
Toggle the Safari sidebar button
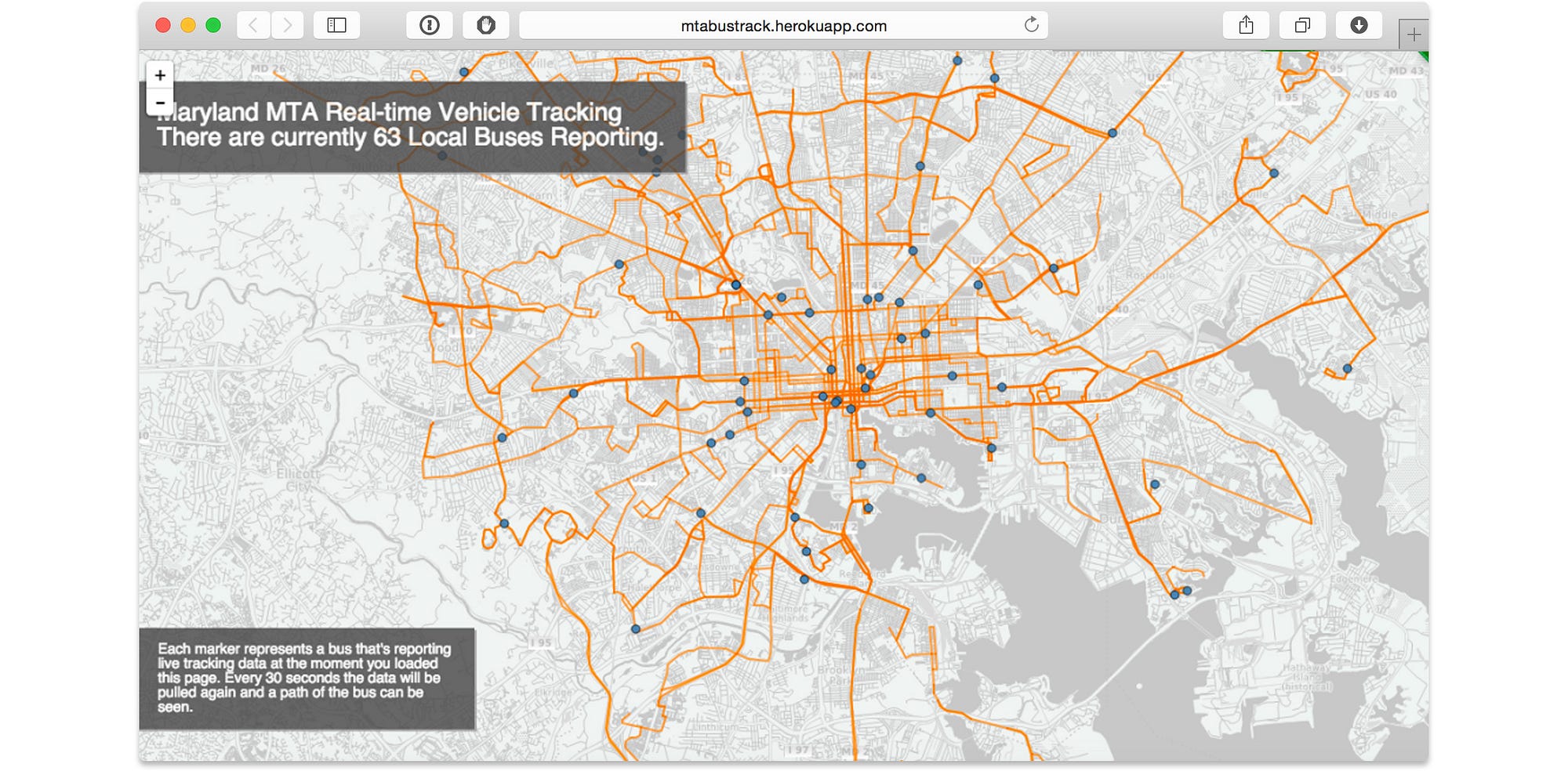(336, 25)
